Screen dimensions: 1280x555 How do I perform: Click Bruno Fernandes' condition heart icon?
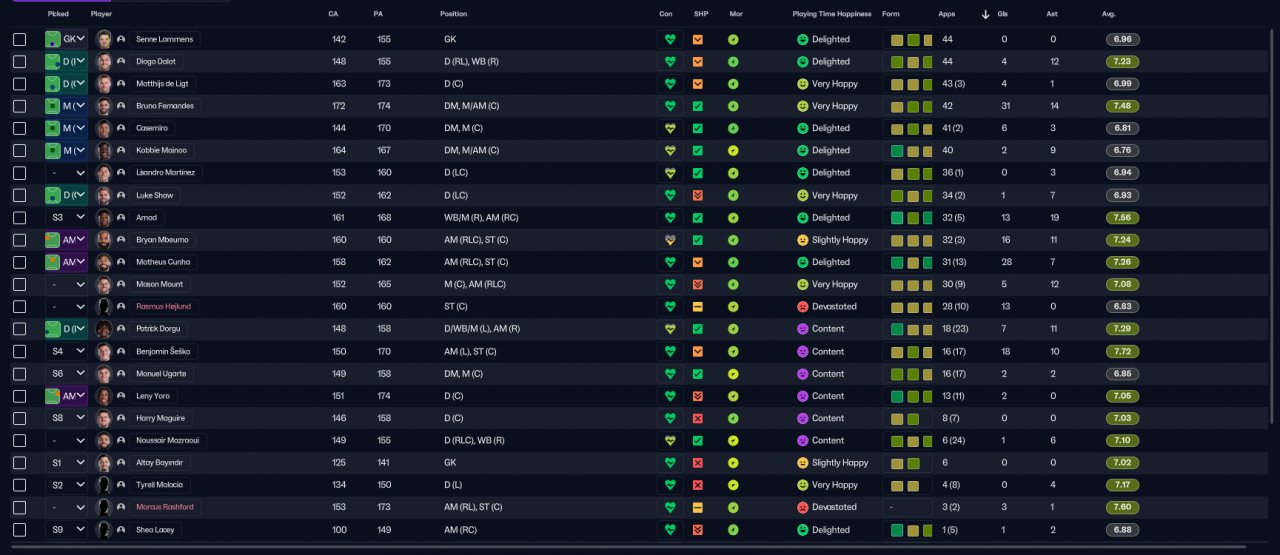670,106
